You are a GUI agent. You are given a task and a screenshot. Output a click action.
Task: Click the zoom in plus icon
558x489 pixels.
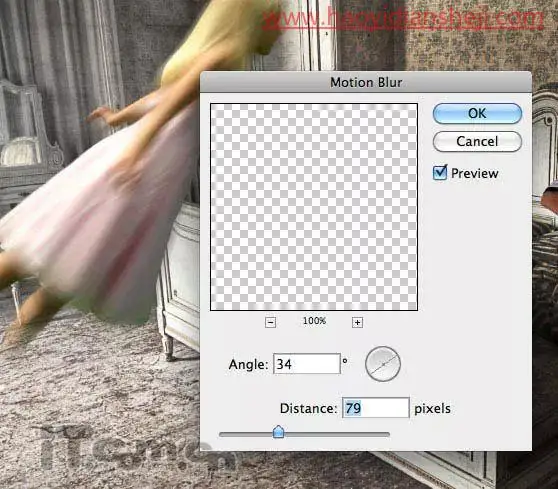click(357, 322)
